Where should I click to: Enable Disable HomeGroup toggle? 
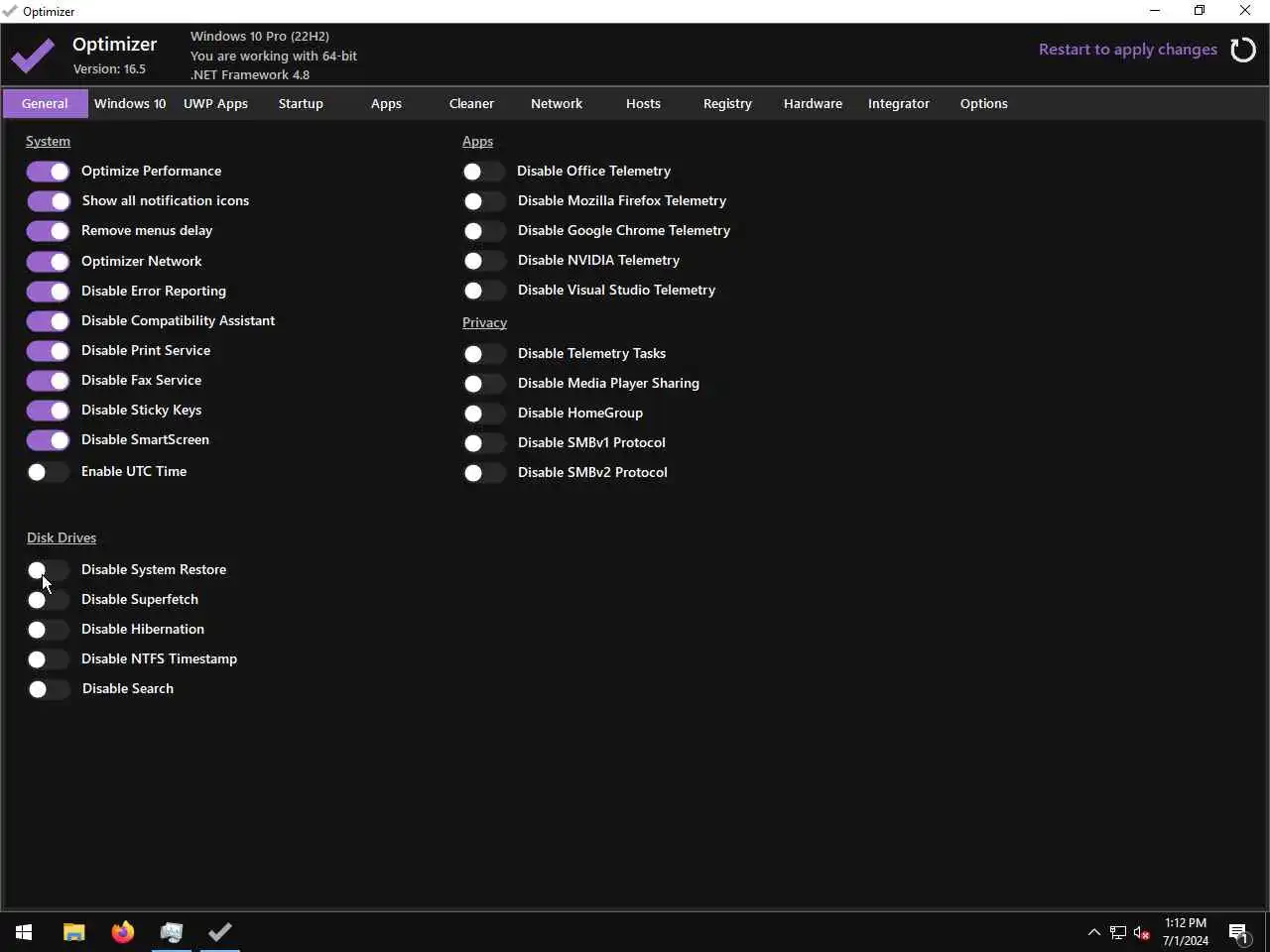coord(484,414)
